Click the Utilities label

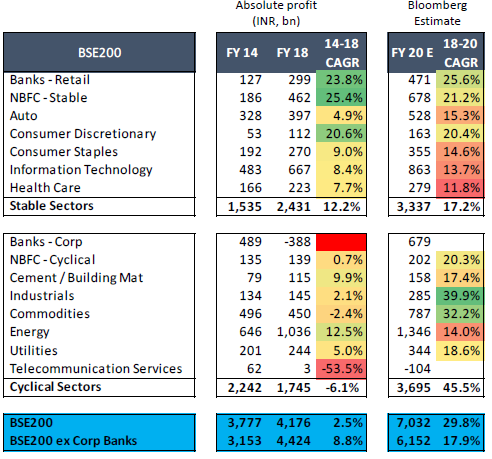tap(34, 351)
